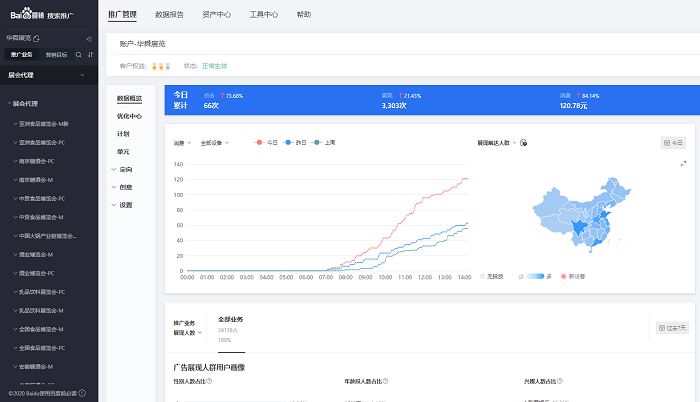Expand the map with the fullscreen arrows icon

[x=683, y=164]
